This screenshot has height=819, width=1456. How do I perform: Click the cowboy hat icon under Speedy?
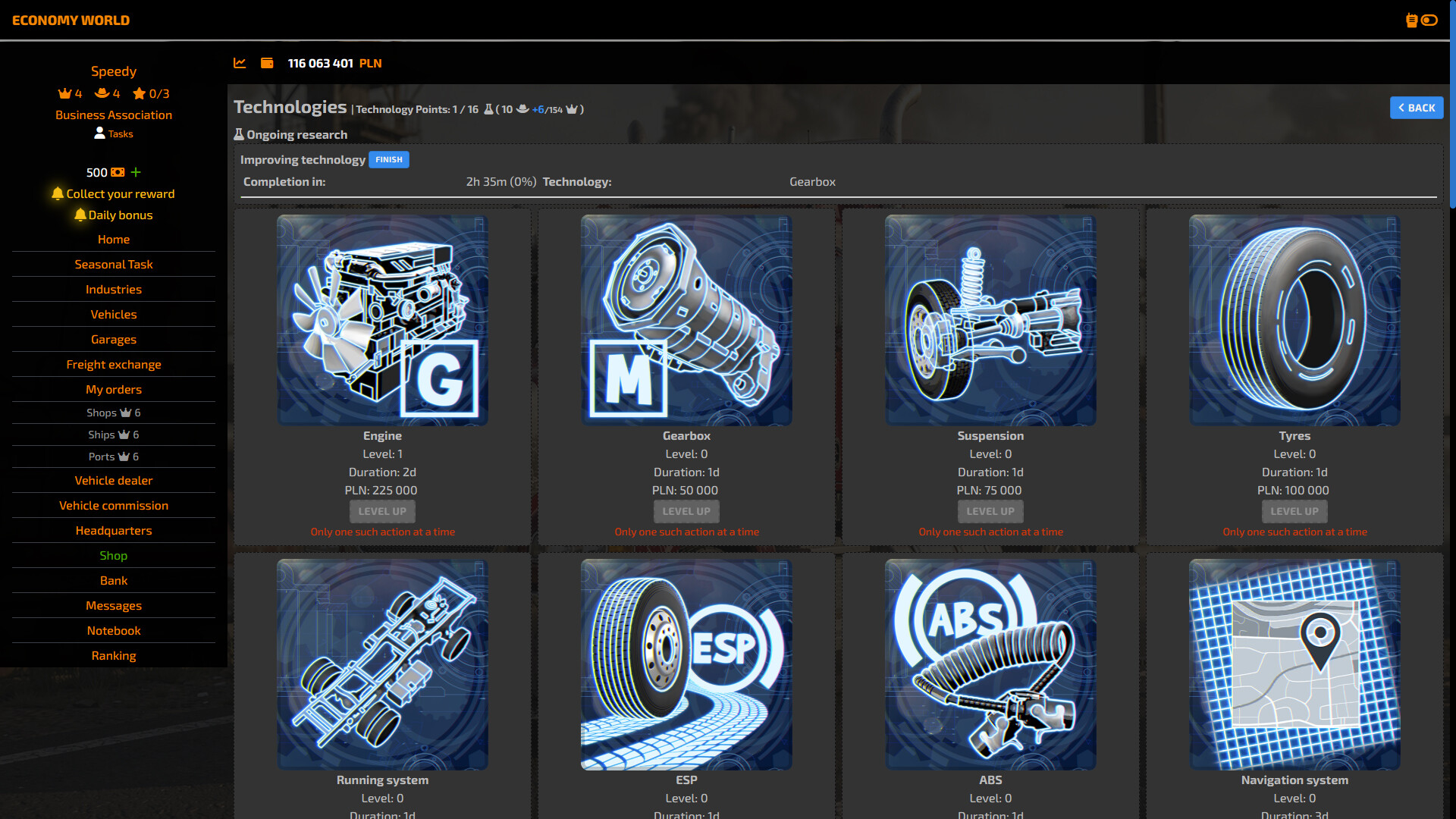coord(102,93)
